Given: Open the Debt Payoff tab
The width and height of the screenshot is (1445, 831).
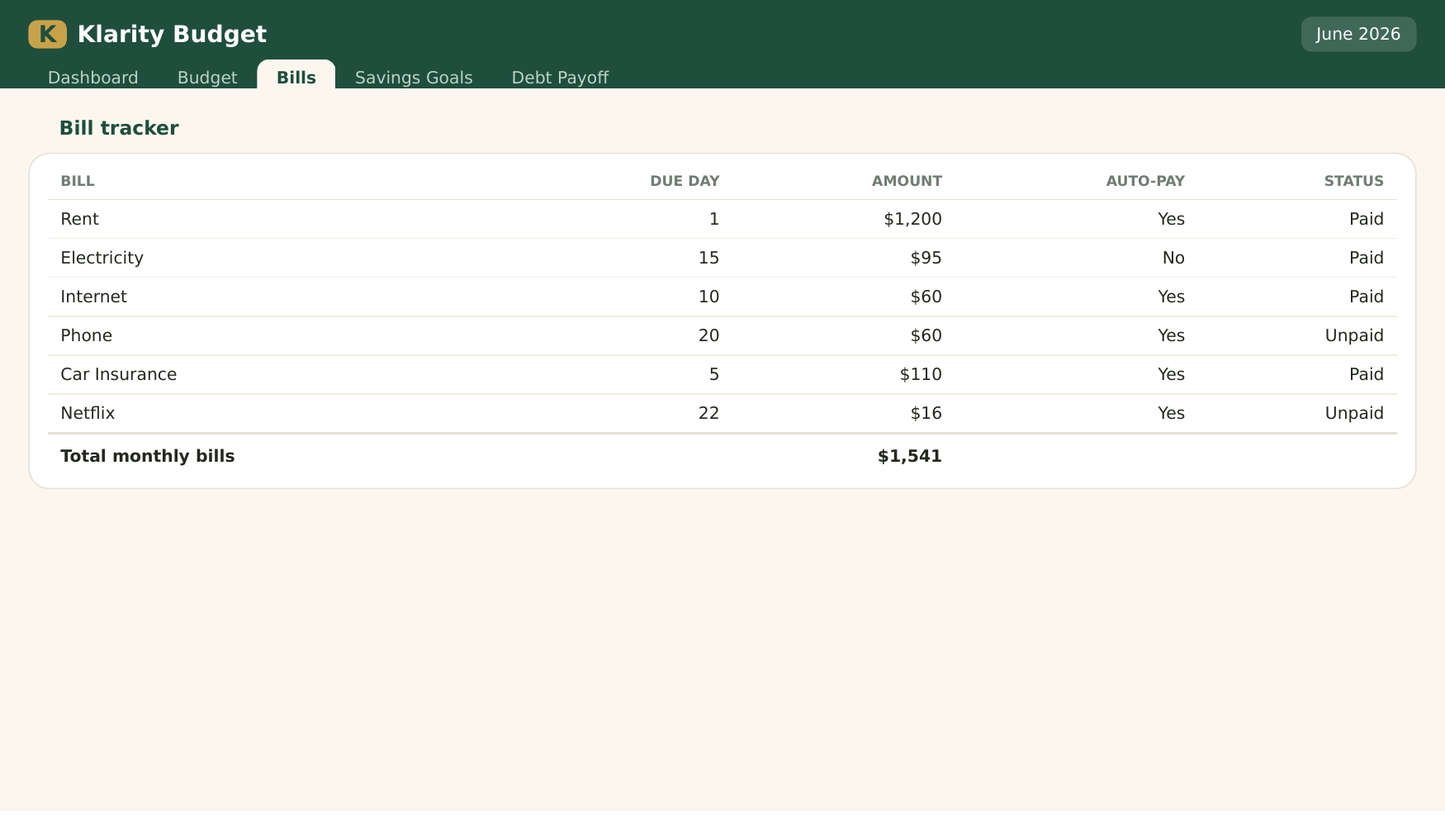Looking at the screenshot, I should coord(560,77).
